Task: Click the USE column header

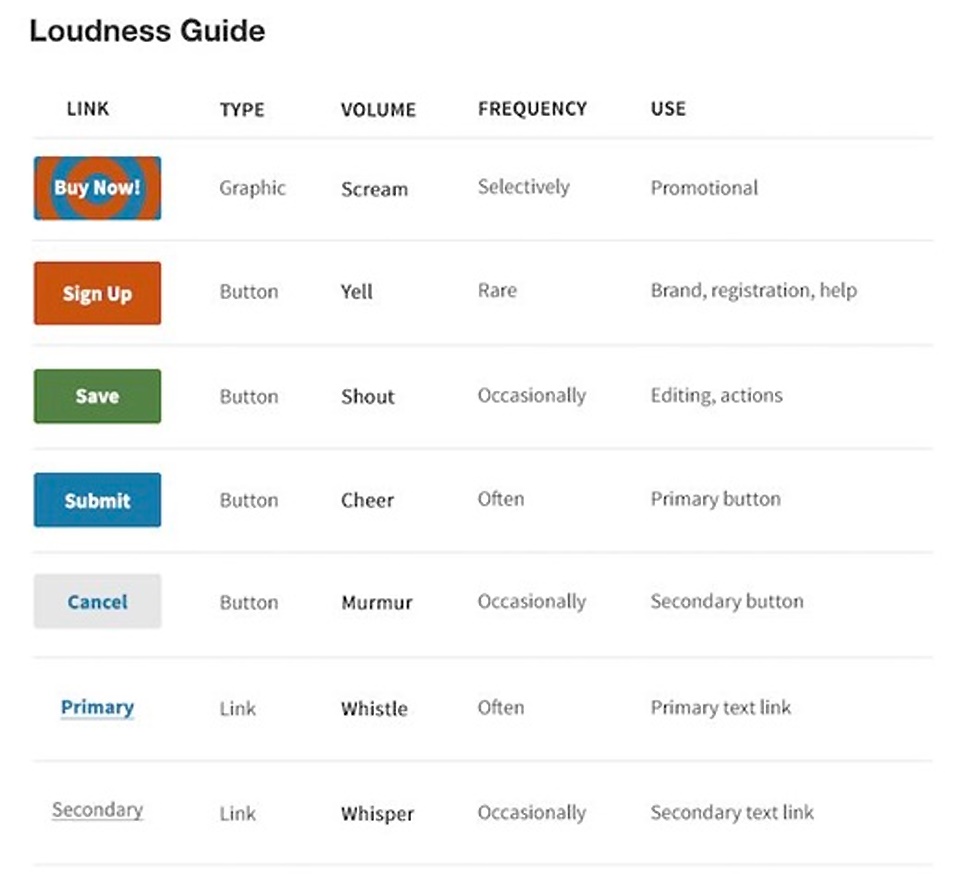Action: point(668,109)
